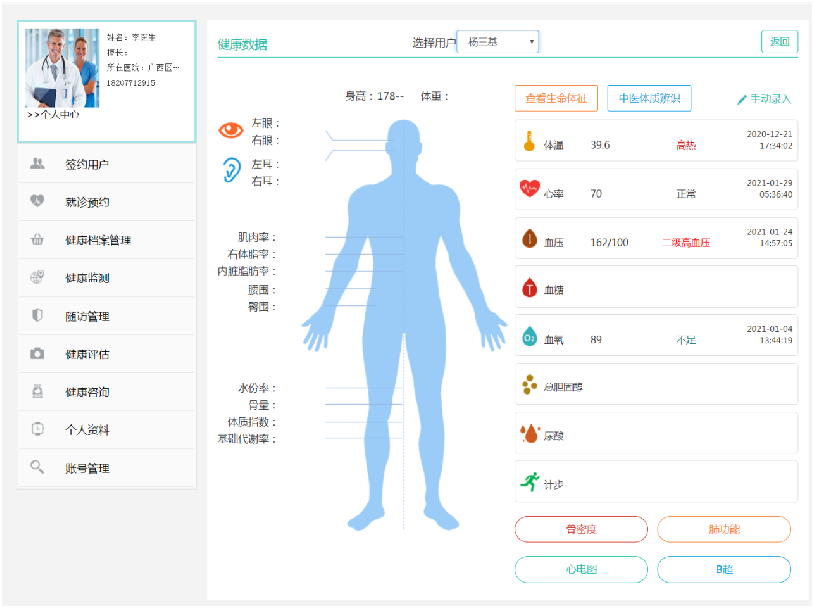
Task: Click the 中医体质辨识 button
Action: point(649,98)
